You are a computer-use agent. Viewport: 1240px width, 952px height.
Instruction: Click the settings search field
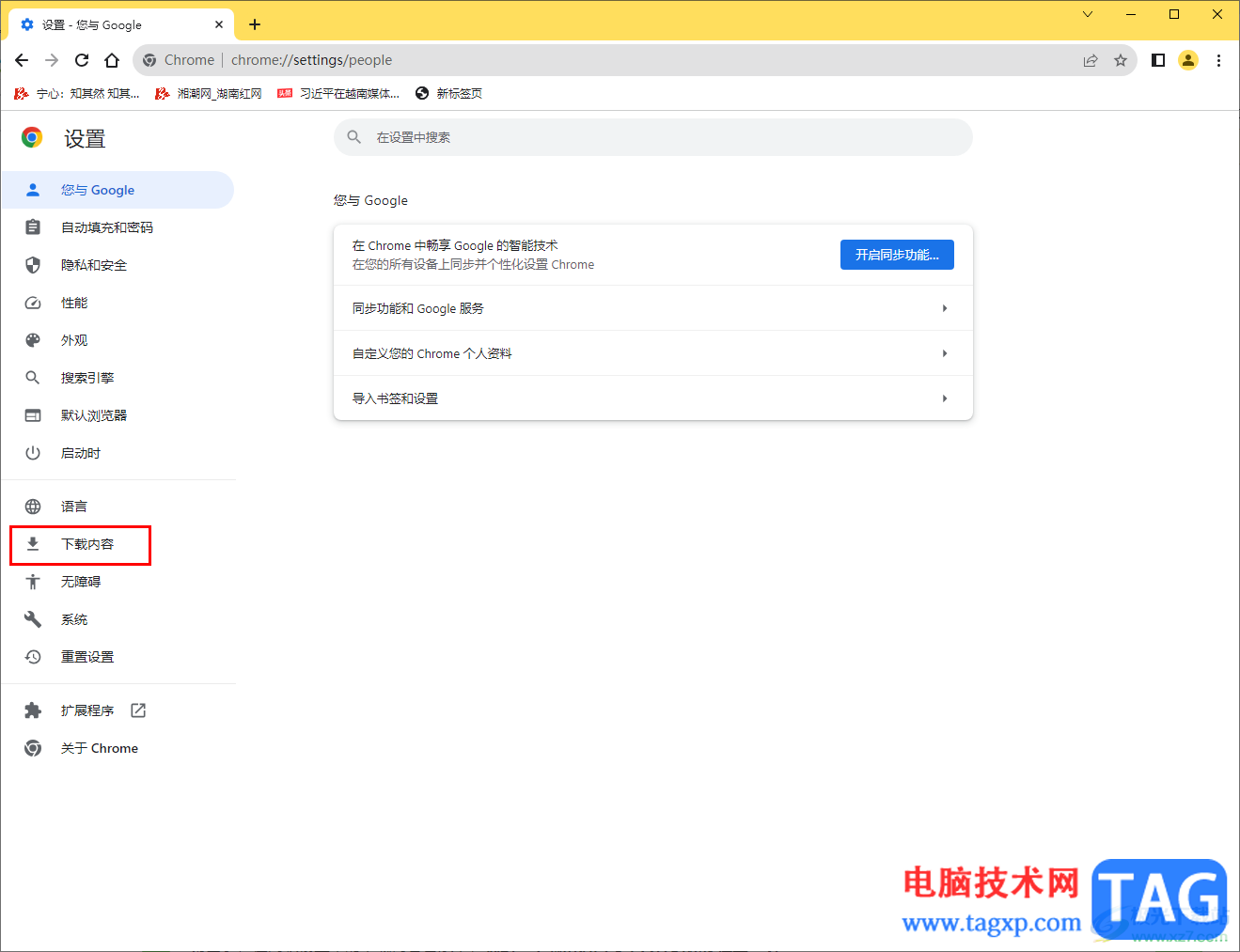pyautogui.click(x=652, y=136)
